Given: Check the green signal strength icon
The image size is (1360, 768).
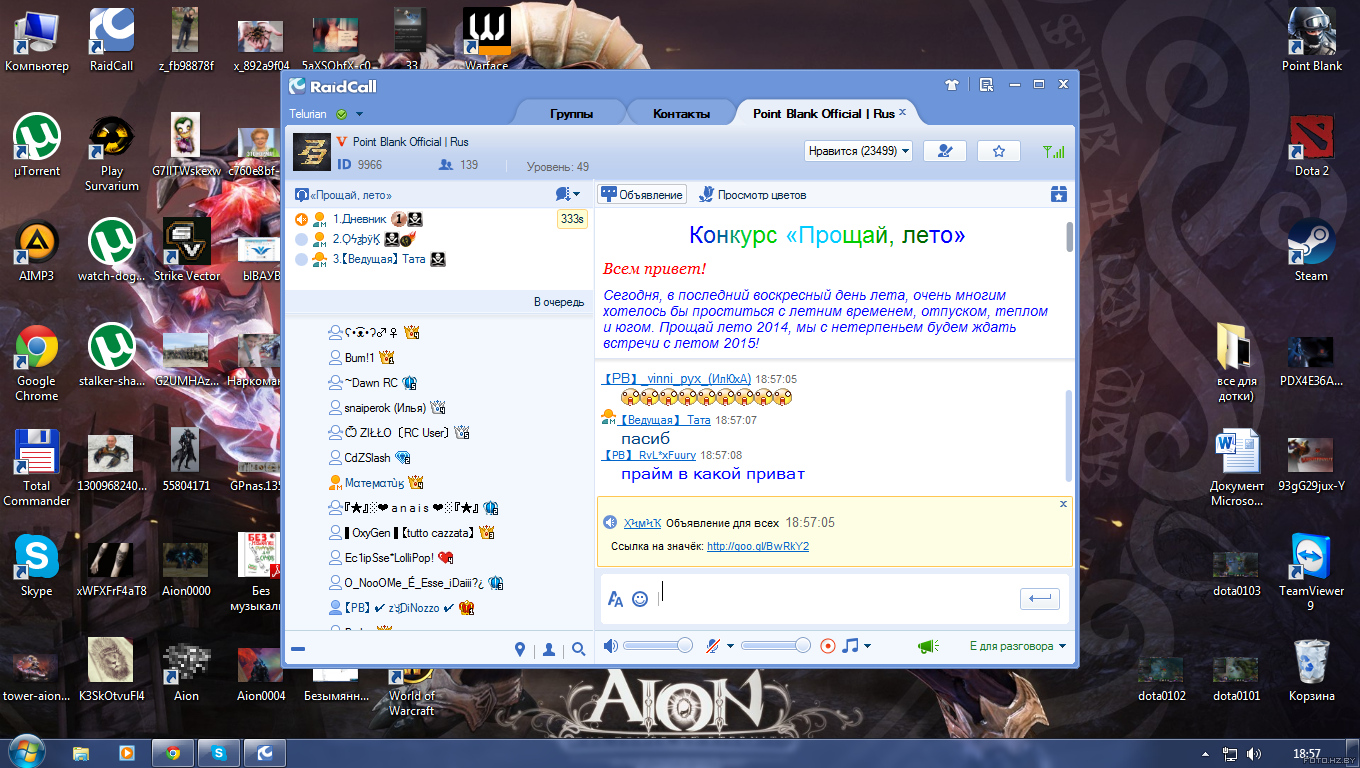Looking at the screenshot, I should click(1053, 152).
